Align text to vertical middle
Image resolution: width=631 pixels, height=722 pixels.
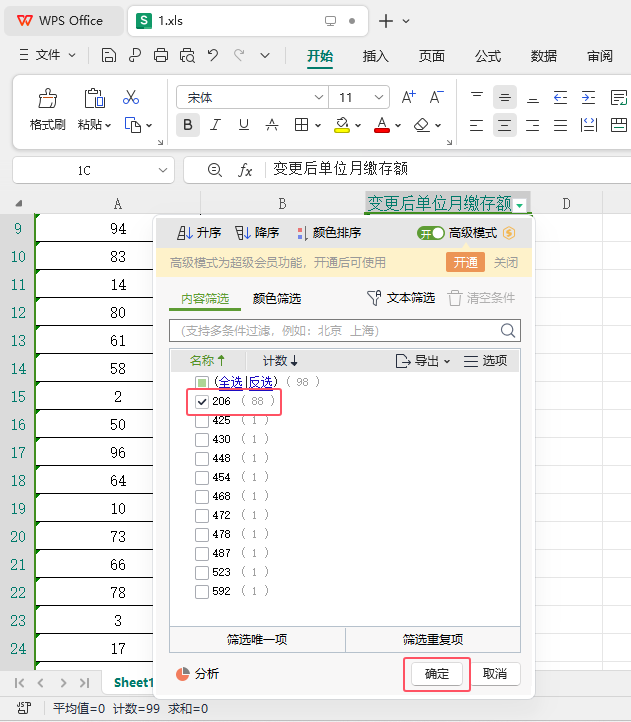click(x=504, y=97)
